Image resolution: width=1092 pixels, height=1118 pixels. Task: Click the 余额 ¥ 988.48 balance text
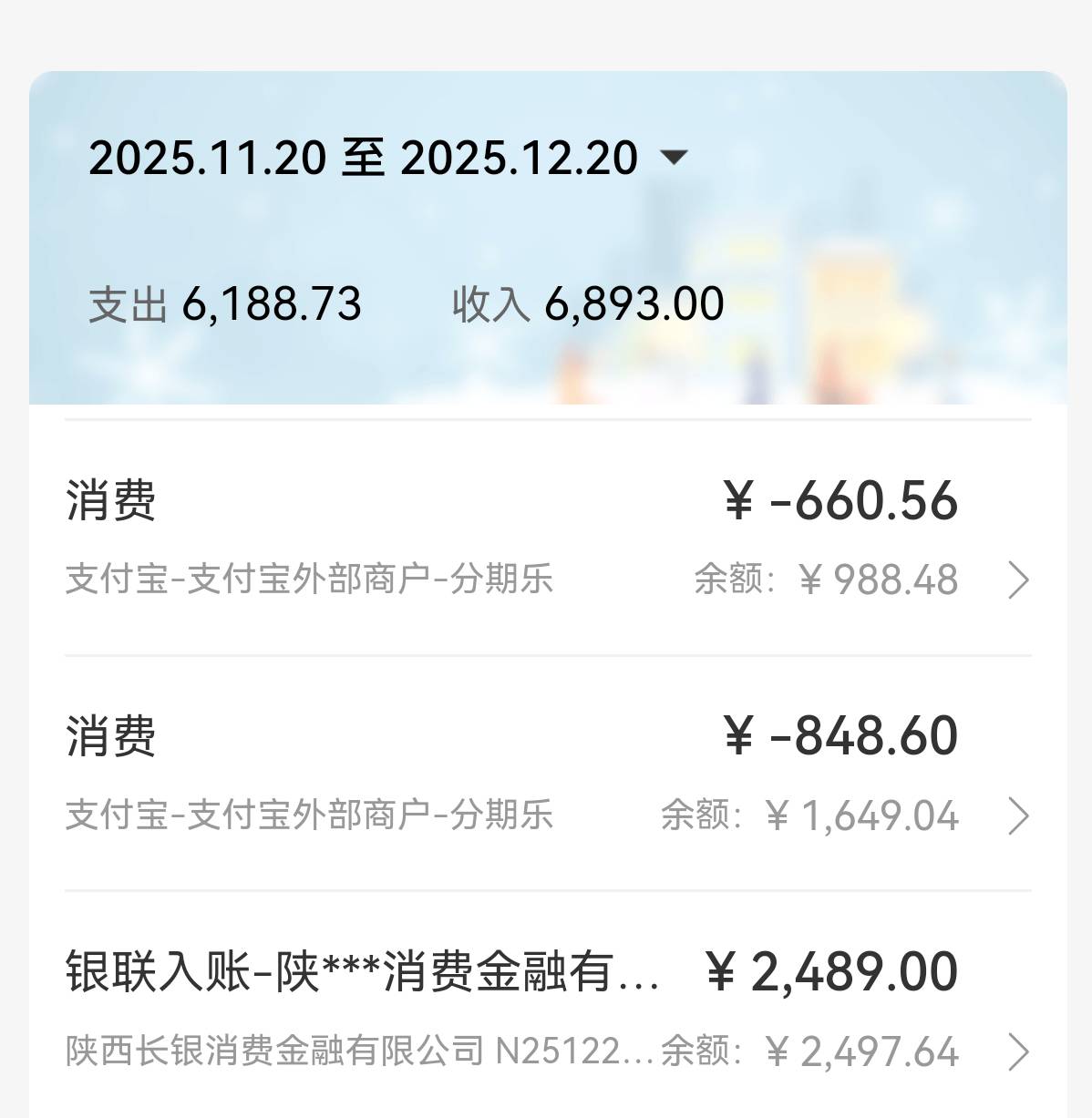click(x=826, y=580)
